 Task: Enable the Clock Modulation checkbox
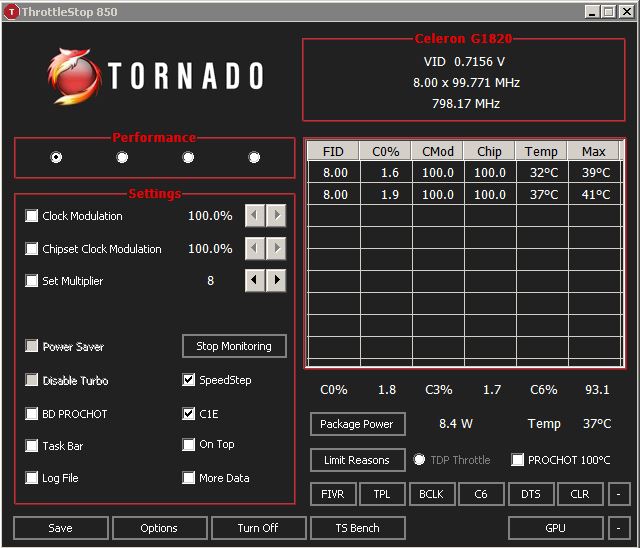pos(31,215)
